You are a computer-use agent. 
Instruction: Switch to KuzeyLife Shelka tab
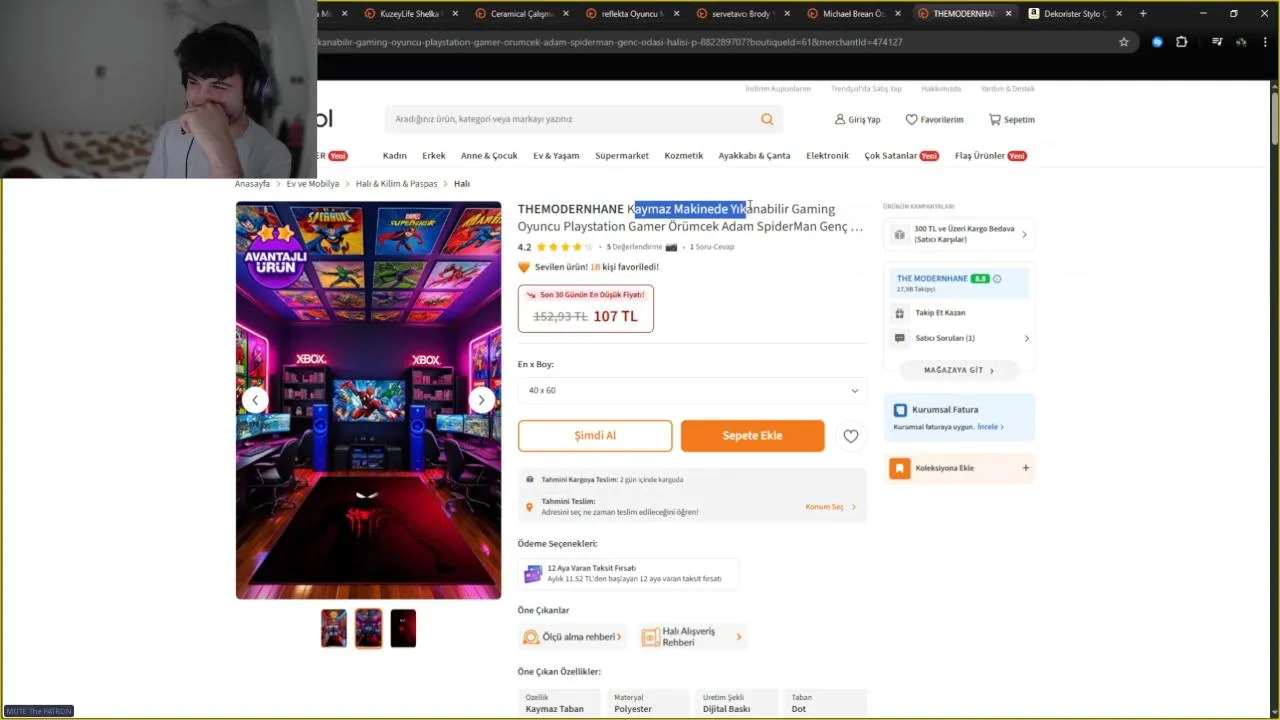(410, 14)
